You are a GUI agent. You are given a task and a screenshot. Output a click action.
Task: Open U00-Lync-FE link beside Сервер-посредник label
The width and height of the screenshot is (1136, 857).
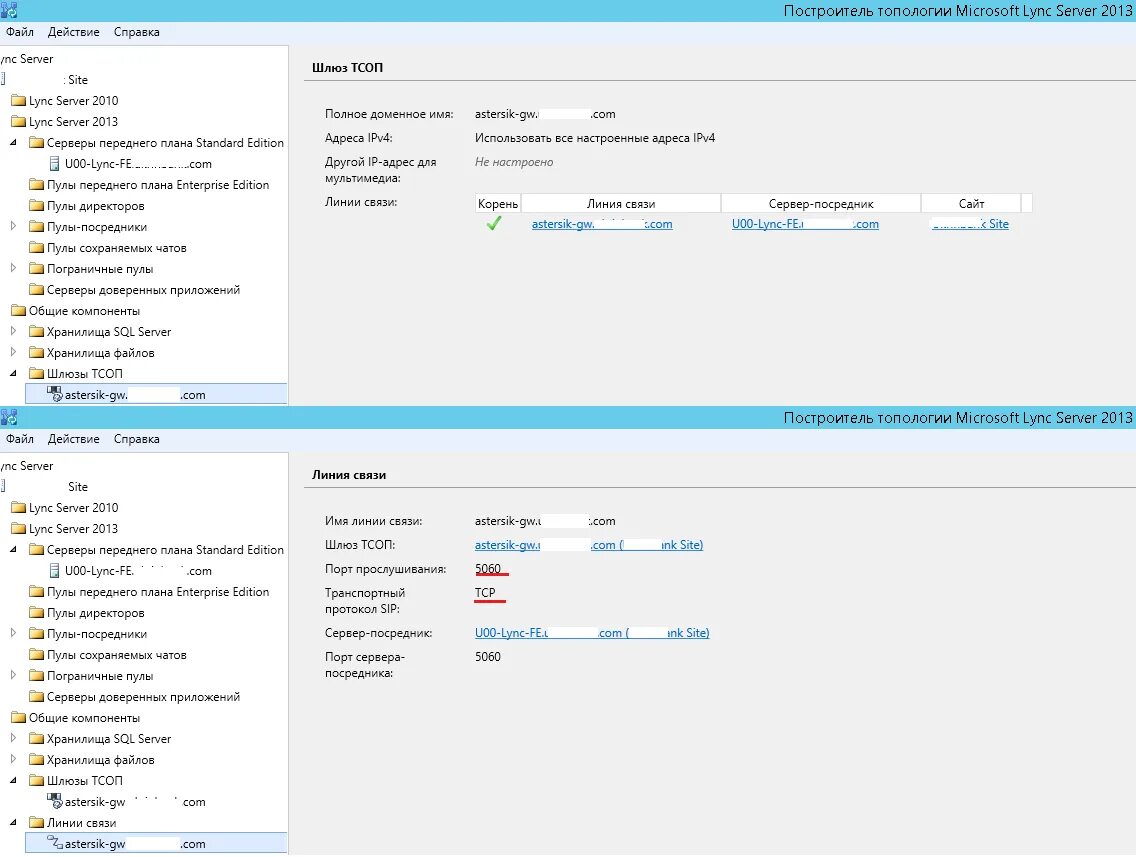click(x=592, y=632)
